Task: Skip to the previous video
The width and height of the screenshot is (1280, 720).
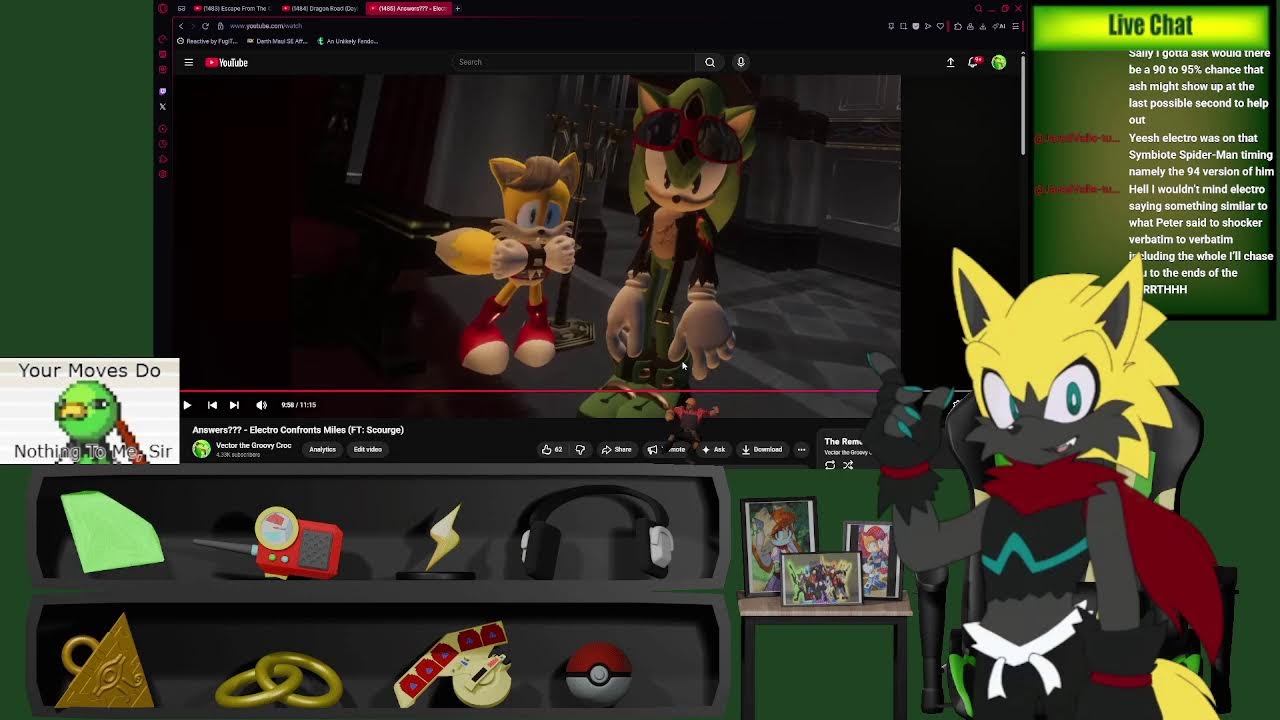Action: pyautogui.click(x=212, y=405)
